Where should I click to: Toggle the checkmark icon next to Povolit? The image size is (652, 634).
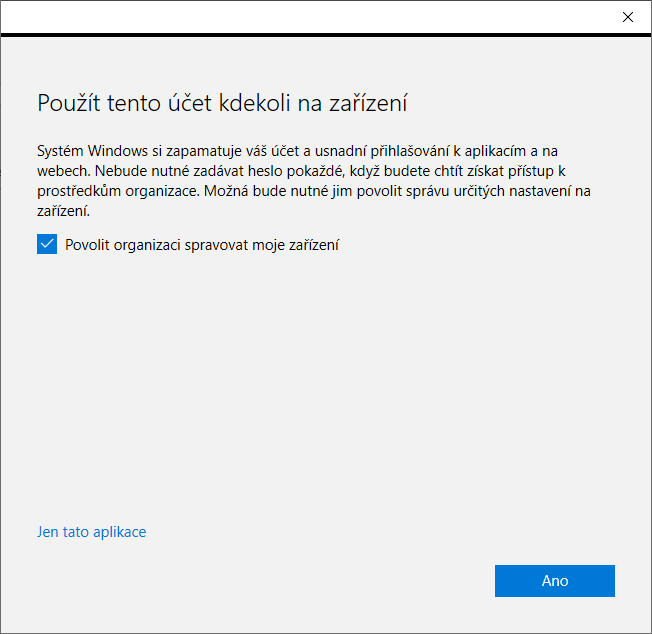tap(47, 244)
